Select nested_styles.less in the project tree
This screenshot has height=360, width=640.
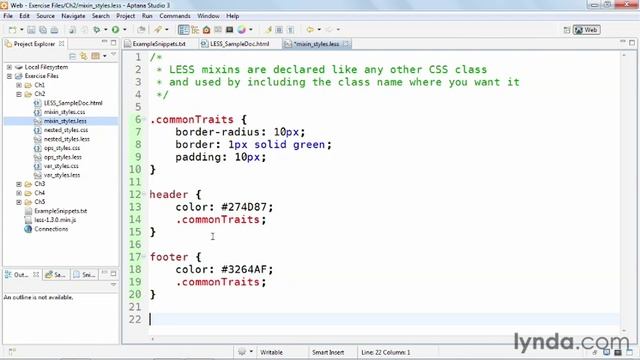(67, 139)
